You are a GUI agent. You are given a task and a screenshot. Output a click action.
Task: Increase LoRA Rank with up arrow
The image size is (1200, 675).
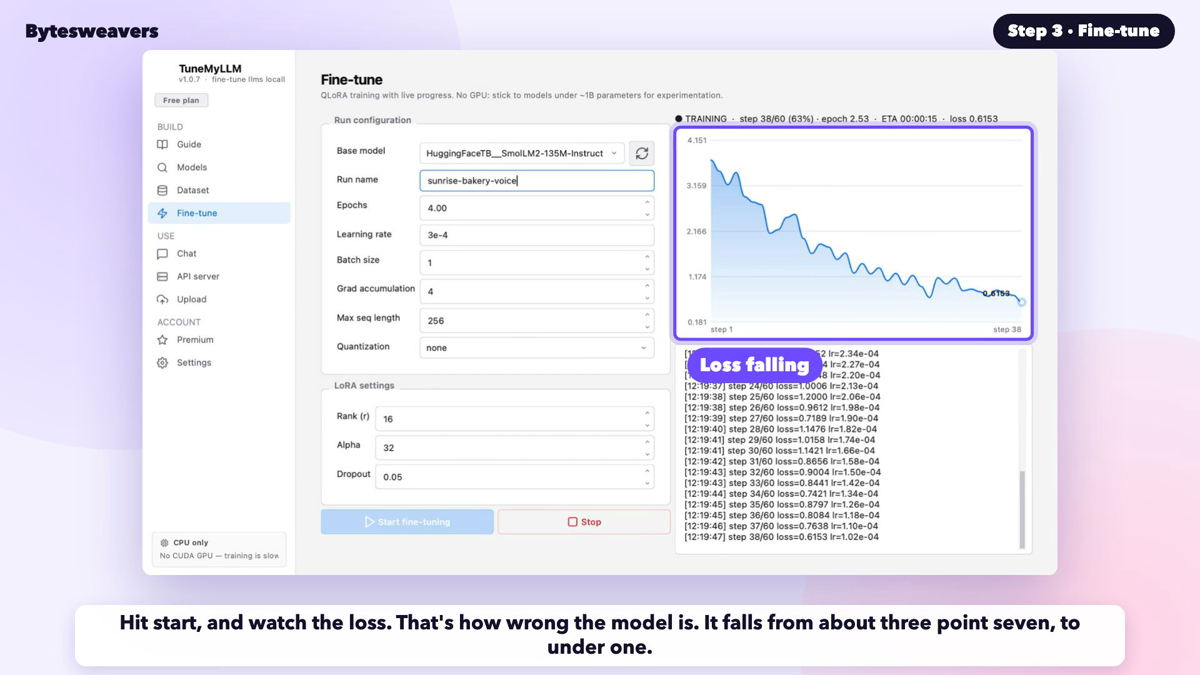click(647, 413)
